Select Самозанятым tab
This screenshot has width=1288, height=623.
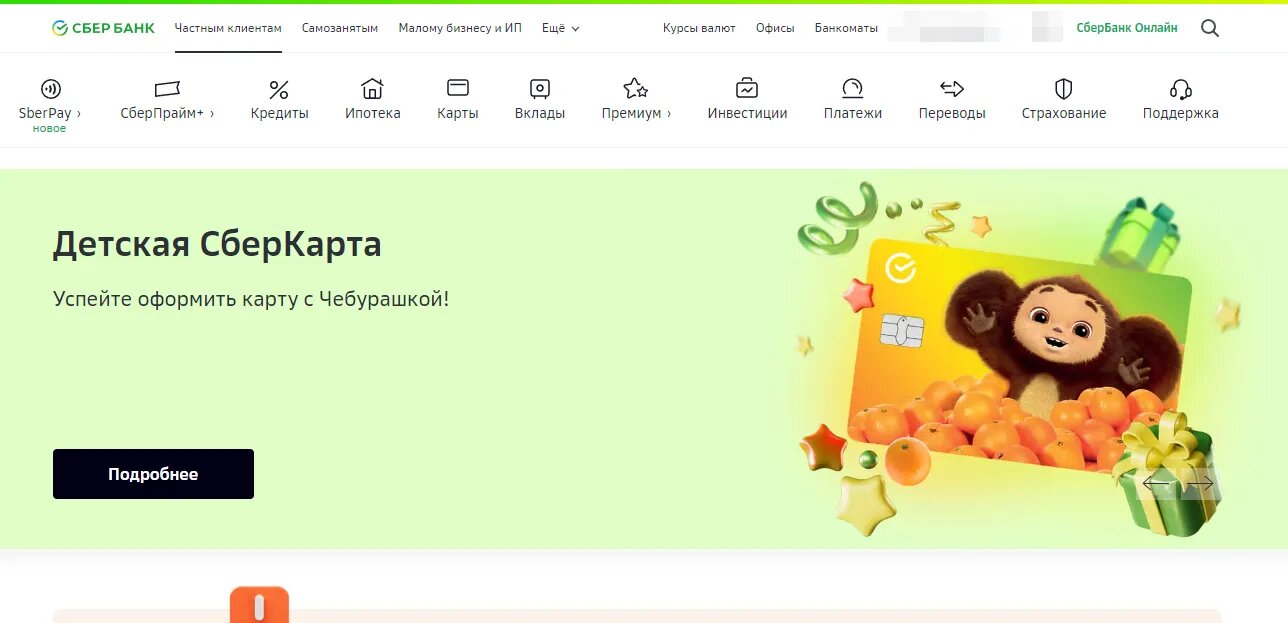[340, 28]
